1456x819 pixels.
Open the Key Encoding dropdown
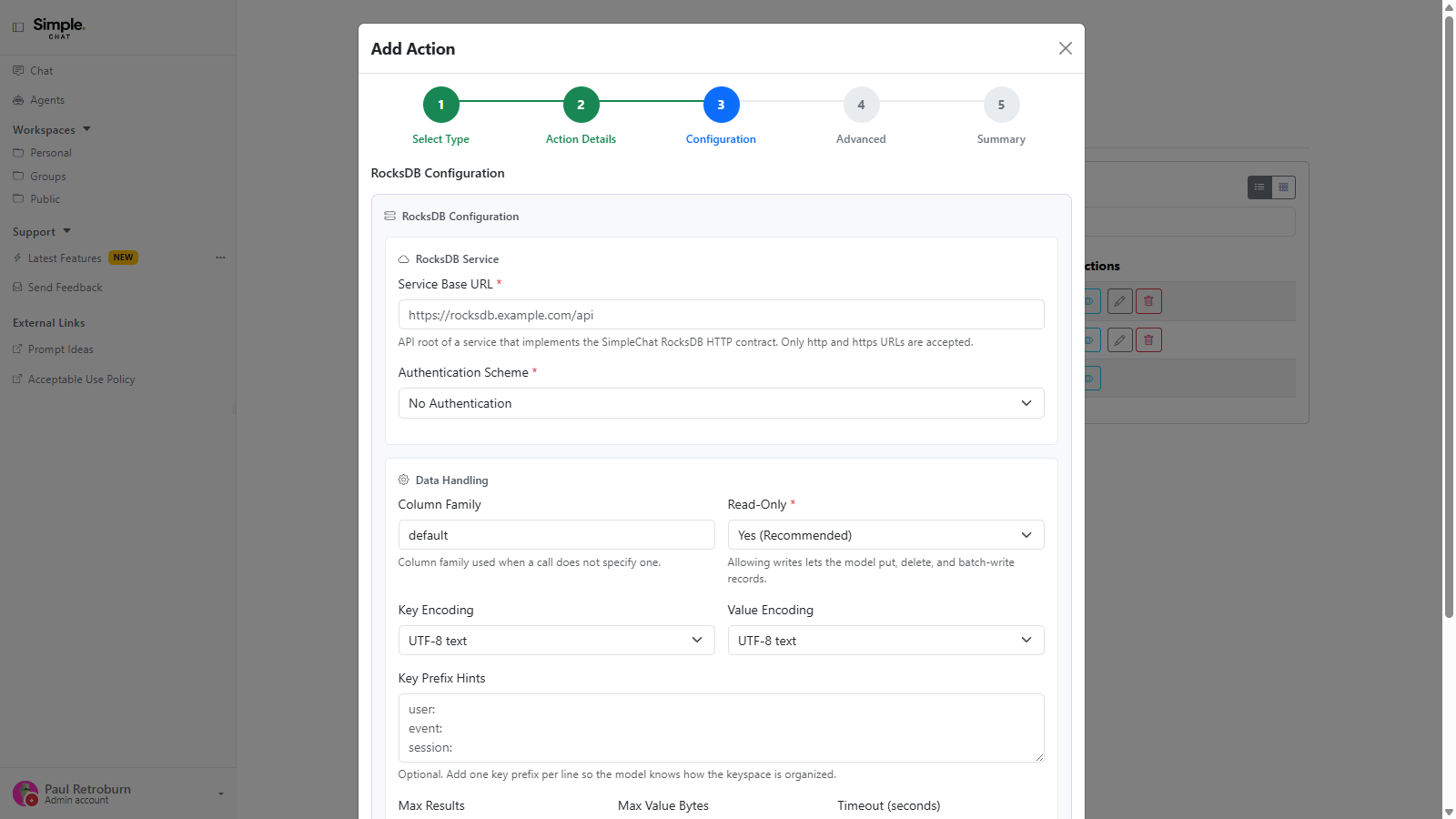556,641
